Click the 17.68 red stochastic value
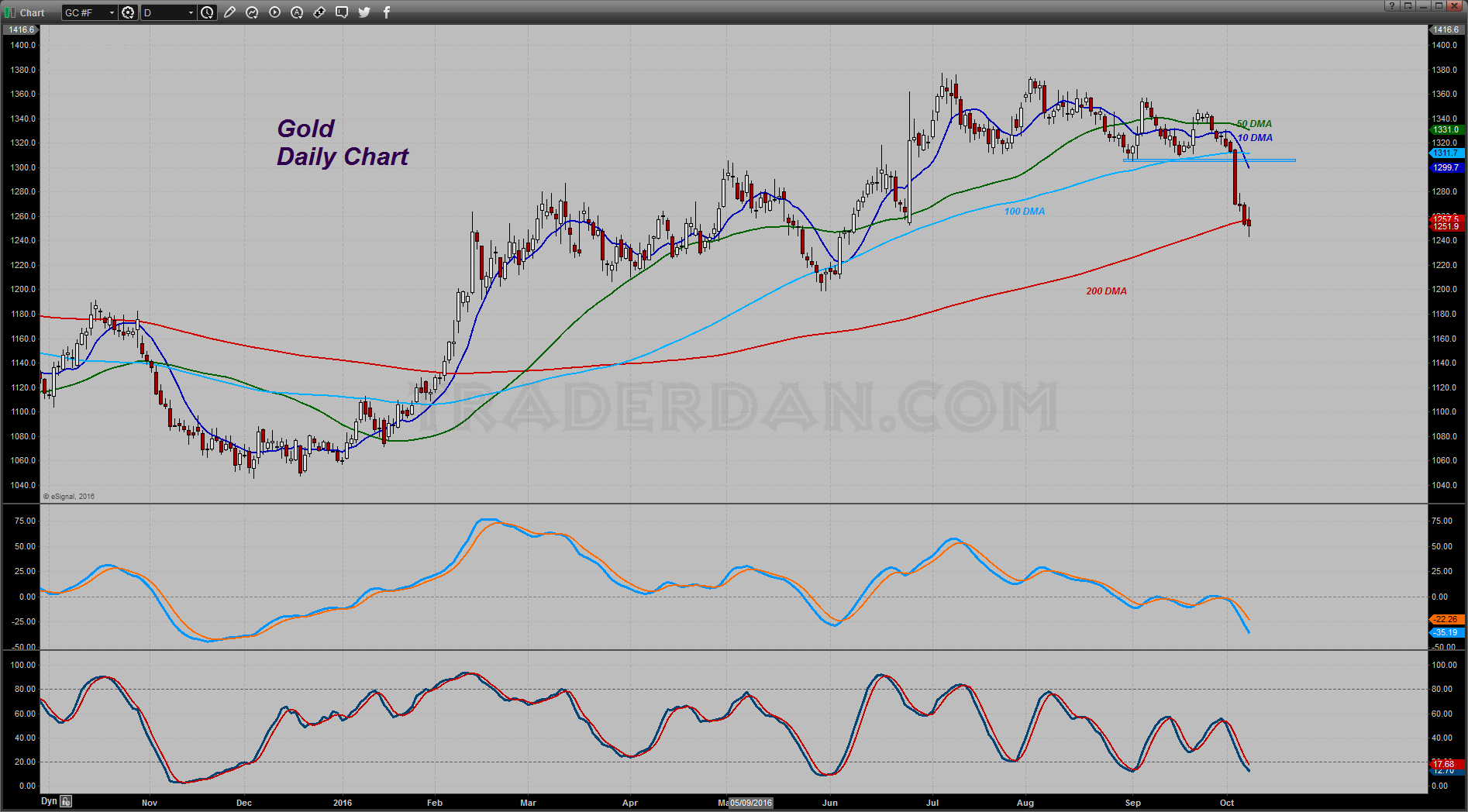Viewport: 1468px width, 812px height. coord(1446,764)
